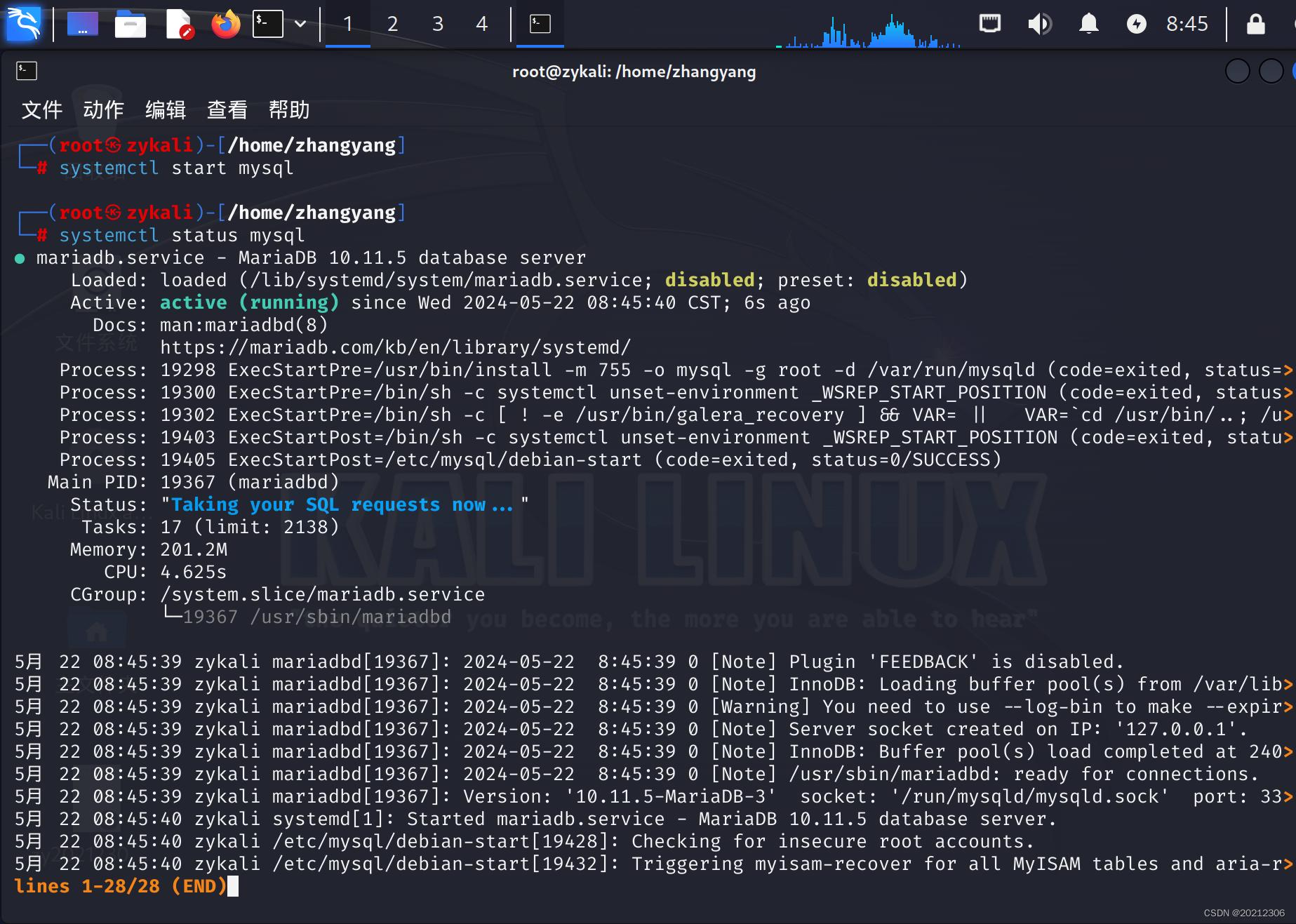Click the lock screen padlock icon
This screenshot has width=1296, height=924.
1256,24
